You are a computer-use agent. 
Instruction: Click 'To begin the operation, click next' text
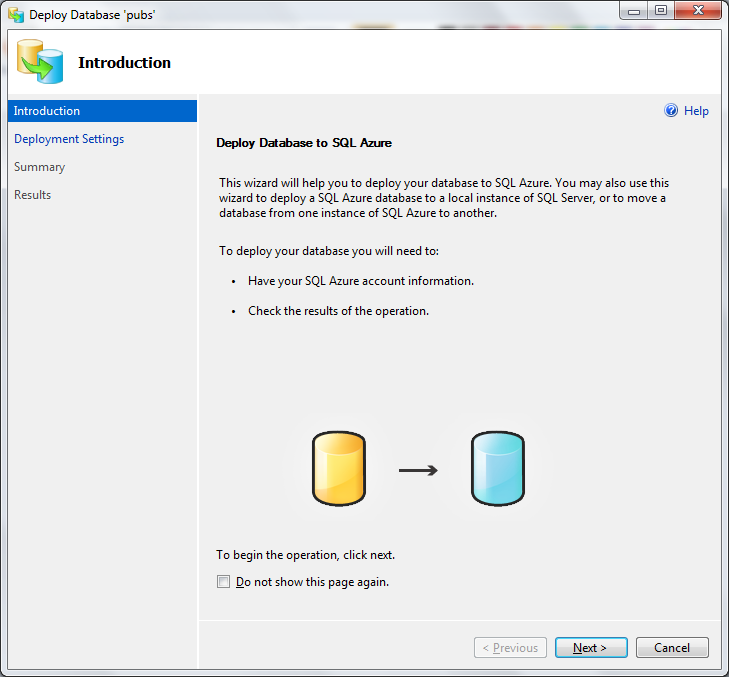[305, 555]
